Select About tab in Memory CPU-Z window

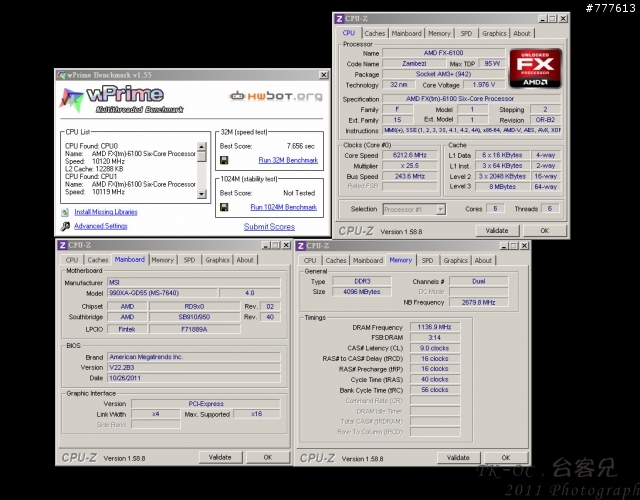click(483, 260)
